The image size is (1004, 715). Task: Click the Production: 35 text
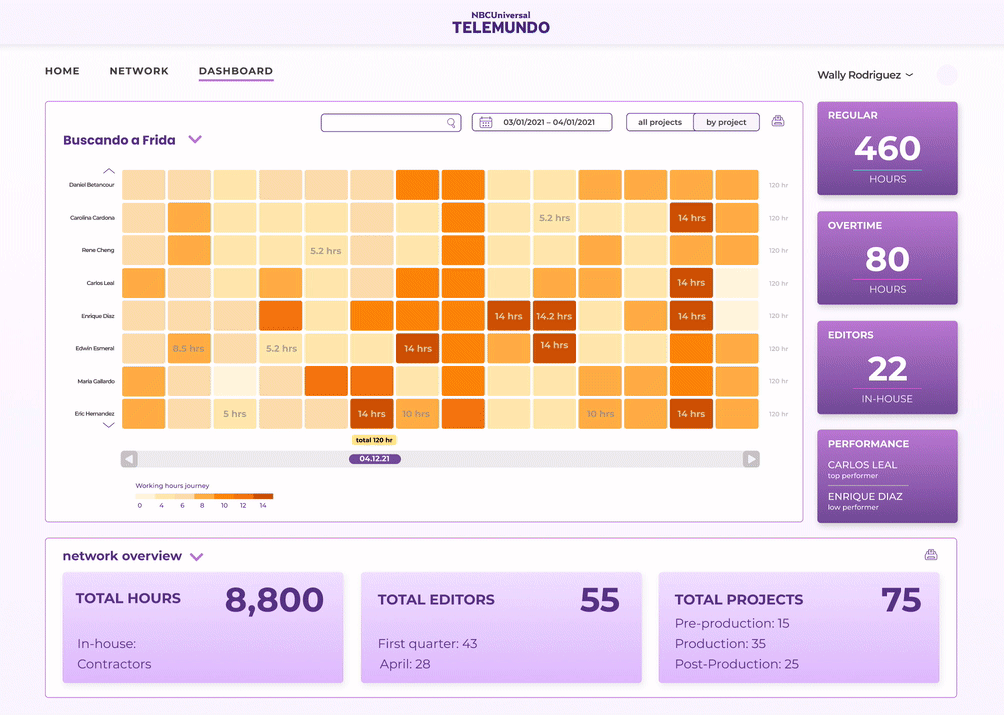(720, 643)
